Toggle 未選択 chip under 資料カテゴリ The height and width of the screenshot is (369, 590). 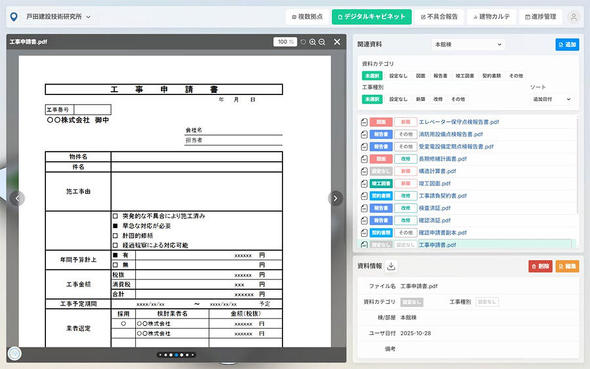point(372,76)
